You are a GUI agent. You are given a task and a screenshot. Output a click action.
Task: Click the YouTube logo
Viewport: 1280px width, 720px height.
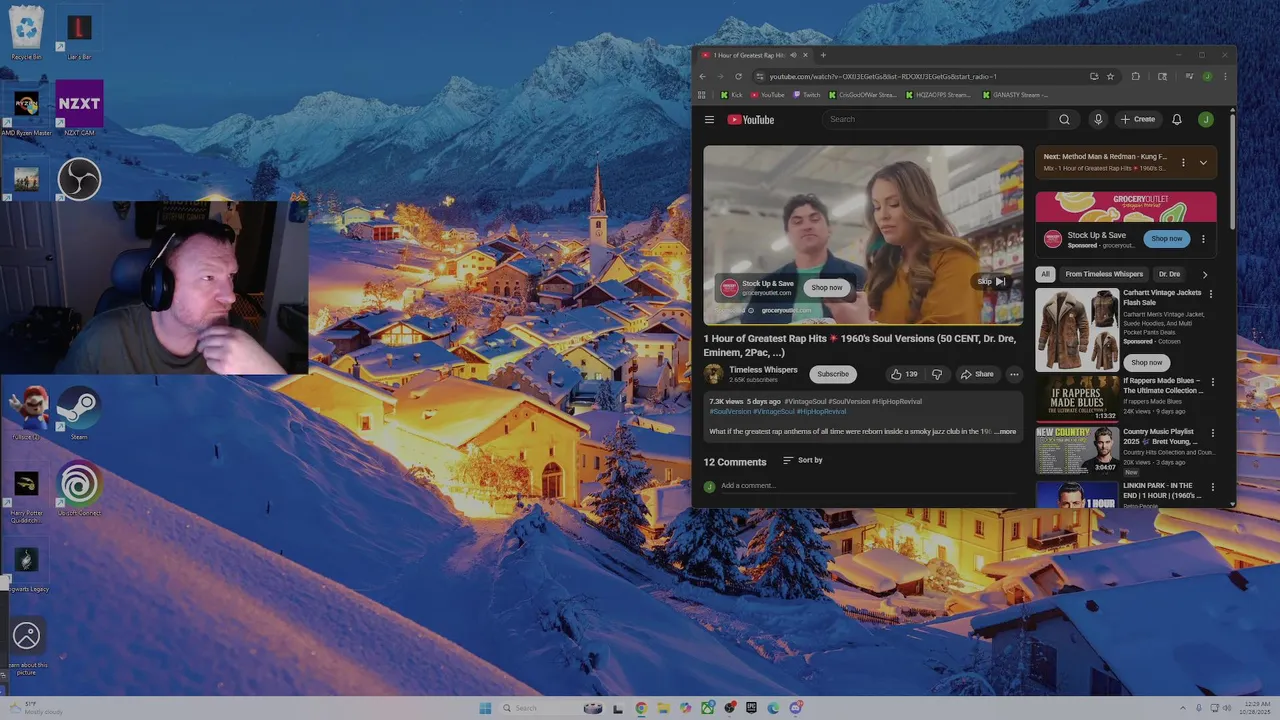click(750, 120)
